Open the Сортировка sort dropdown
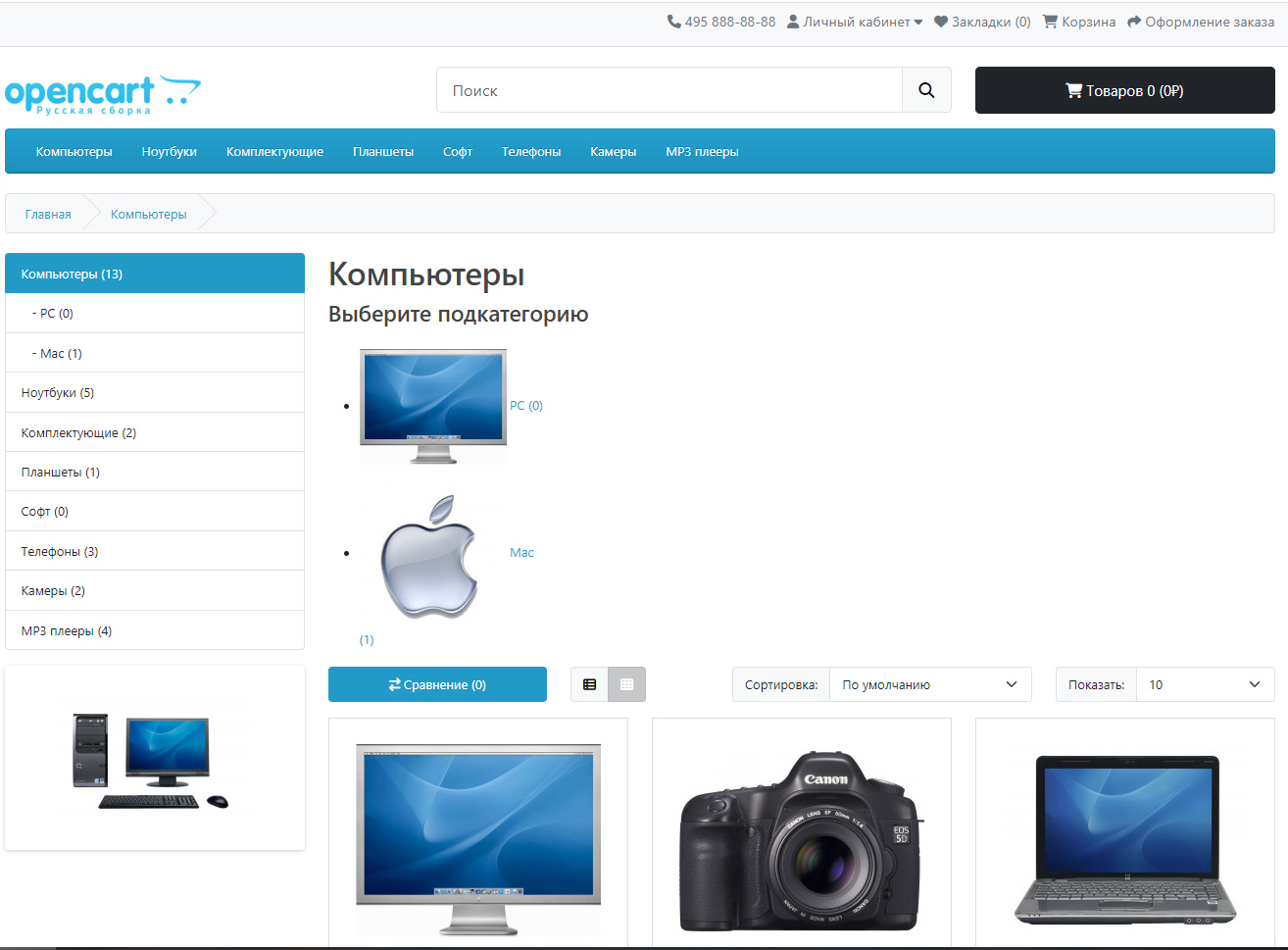The height and width of the screenshot is (950, 1288). click(929, 684)
